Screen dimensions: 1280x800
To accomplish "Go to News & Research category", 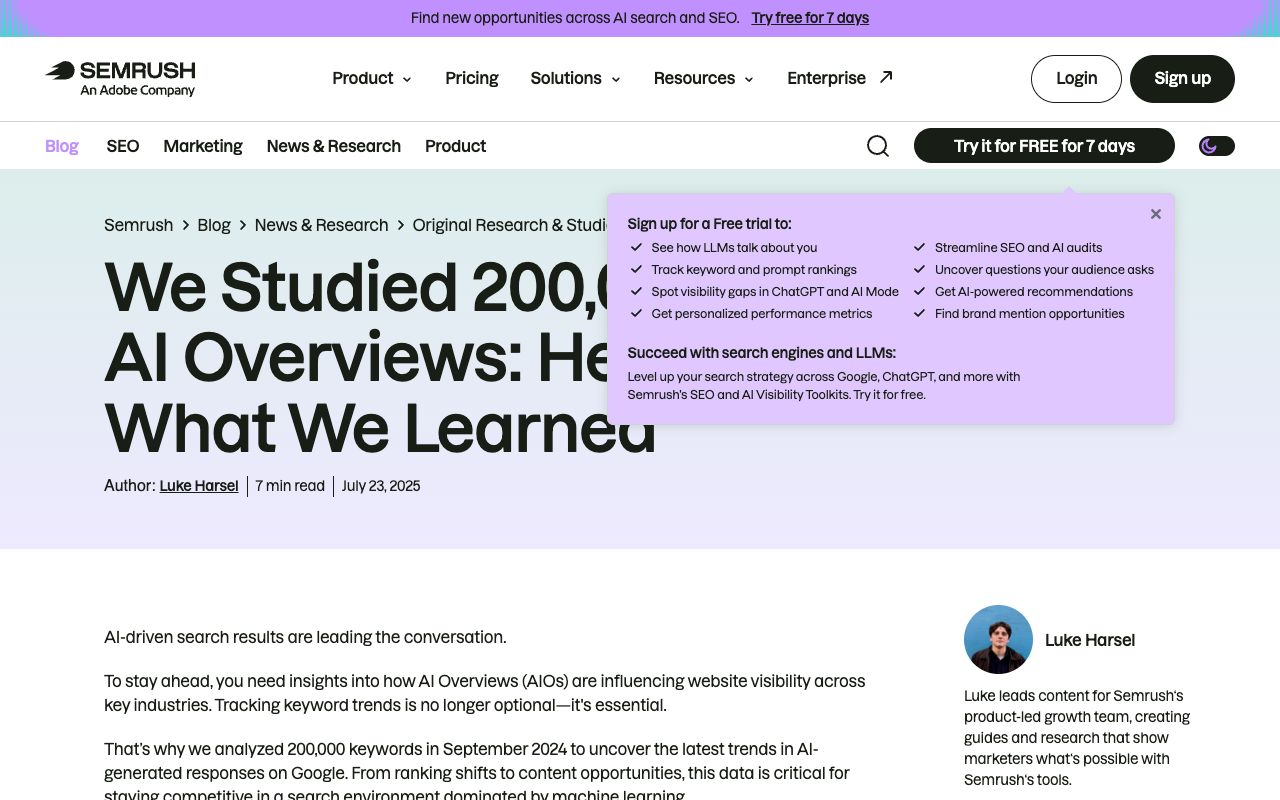I will (x=334, y=146).
